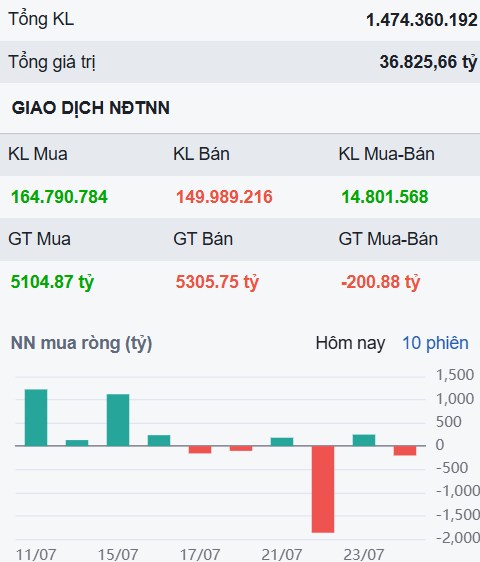Image resolution: width=480 pixels, height=562 pixels.
Task: Click the Tổng KL label
Action: click(x=41, y=19)
